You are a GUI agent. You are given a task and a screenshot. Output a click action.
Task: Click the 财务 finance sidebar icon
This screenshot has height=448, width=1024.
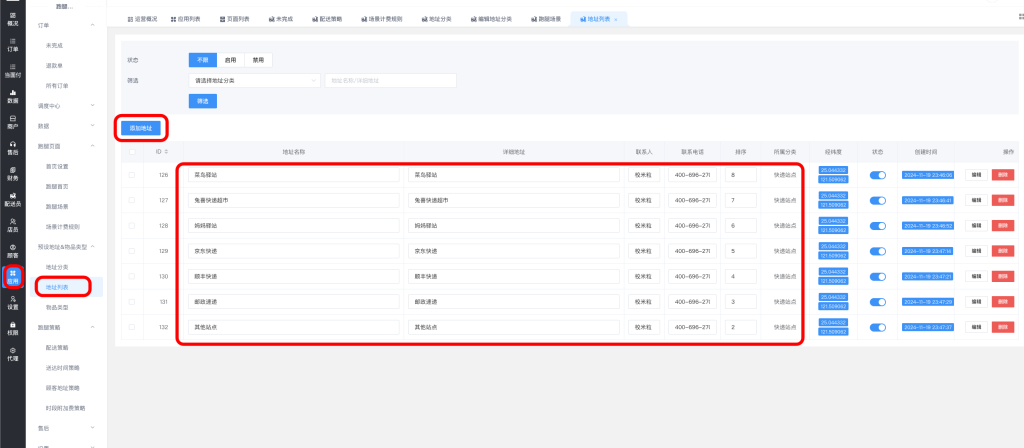click(13, 175)
